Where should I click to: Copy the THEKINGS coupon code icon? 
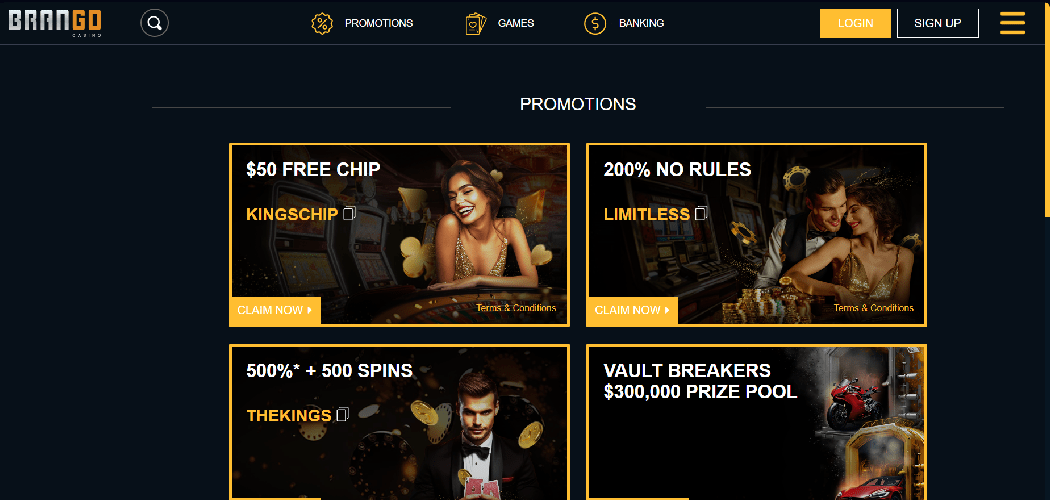coord(342,414)
